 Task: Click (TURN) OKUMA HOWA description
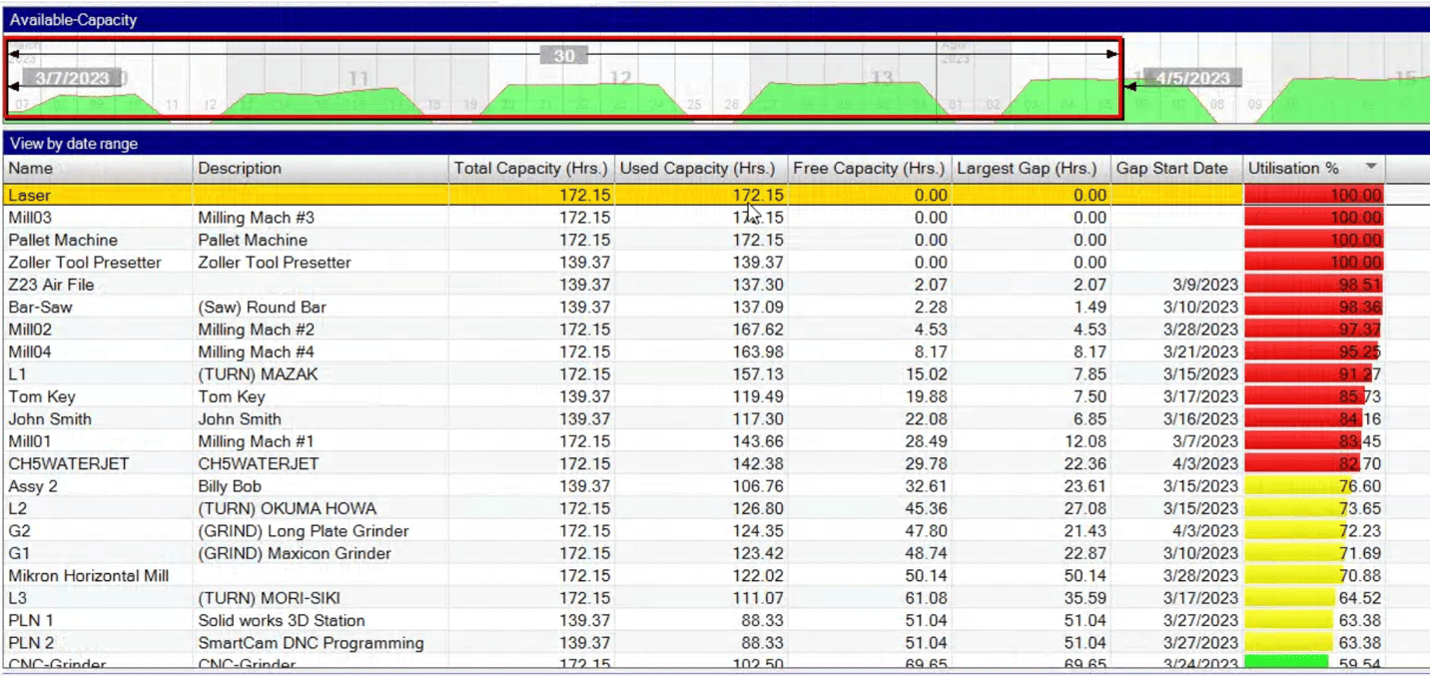coord(287,508)
